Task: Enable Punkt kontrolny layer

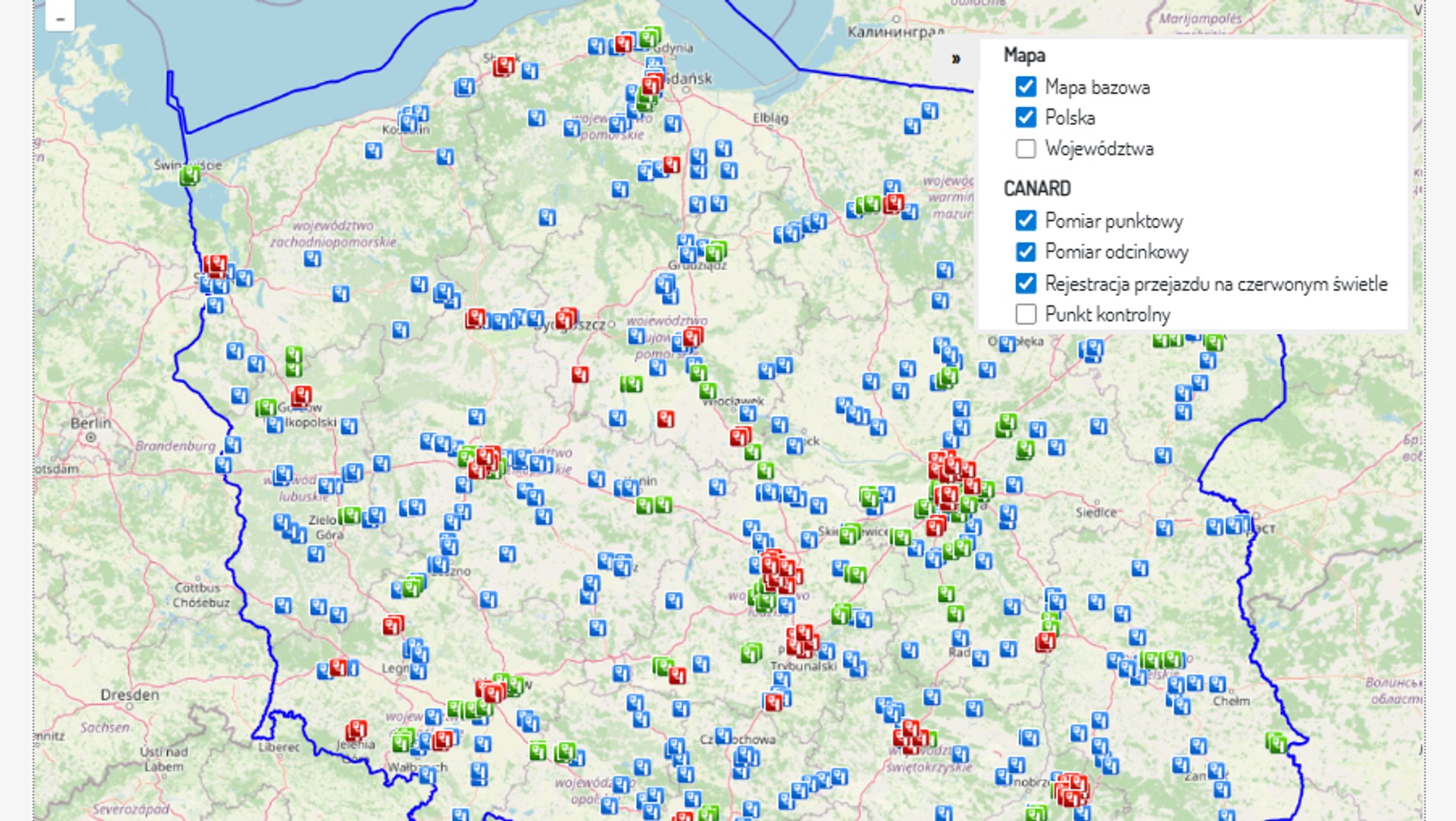Action: [x=1025, y=314]
